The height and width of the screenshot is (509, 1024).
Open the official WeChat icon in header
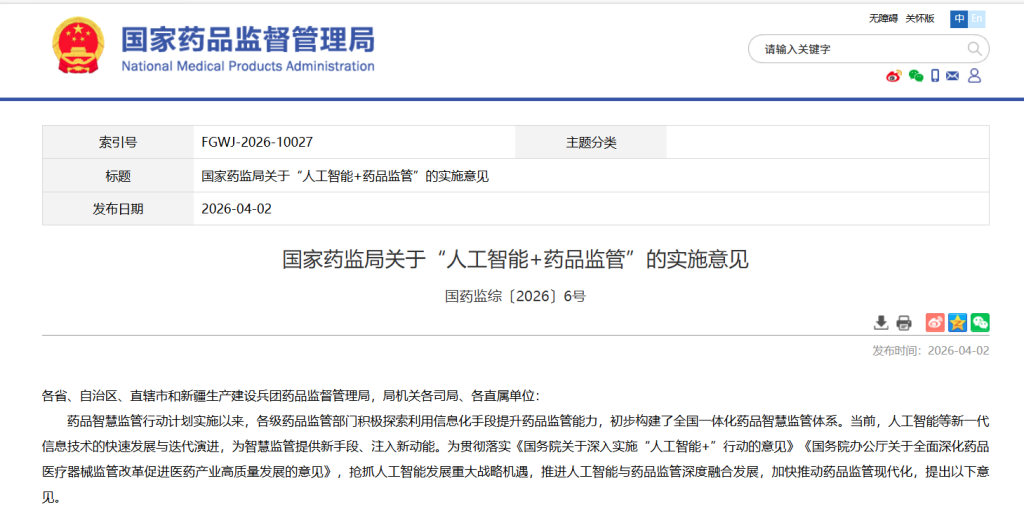coord(915,76)
